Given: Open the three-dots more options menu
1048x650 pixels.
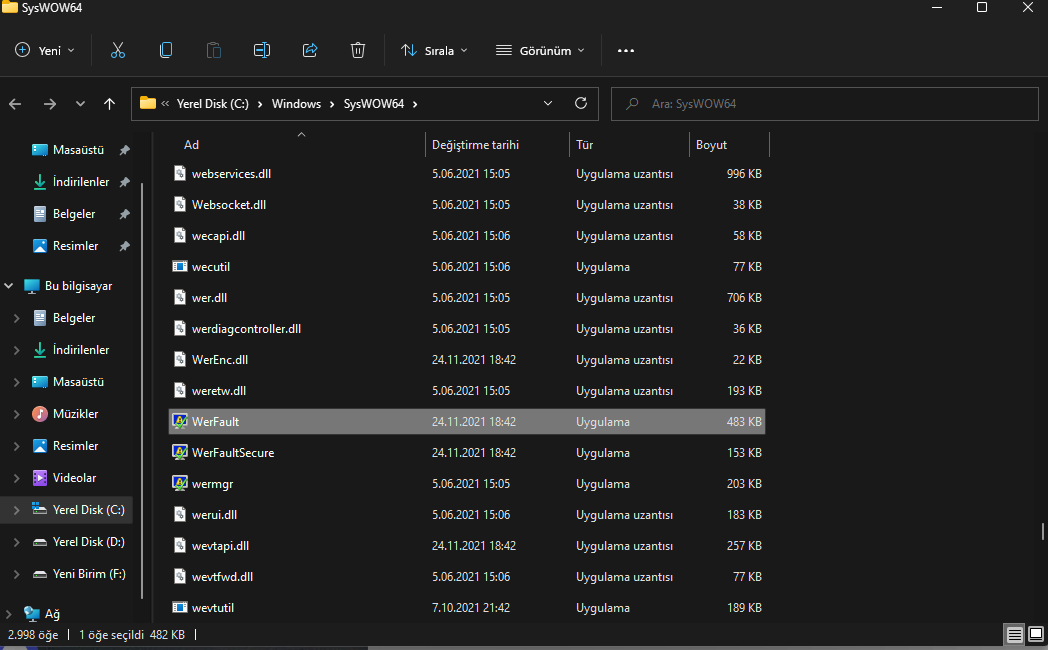Looking at the screenshot, I should (x=626, y=50).
